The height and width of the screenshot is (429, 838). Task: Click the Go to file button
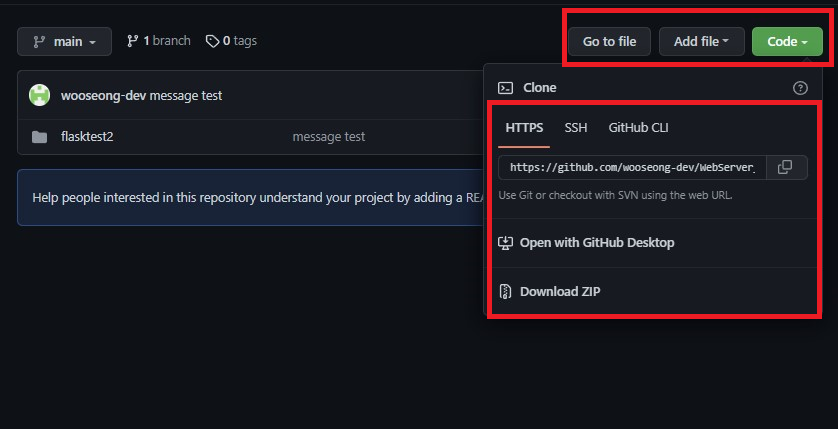[609, 41]
